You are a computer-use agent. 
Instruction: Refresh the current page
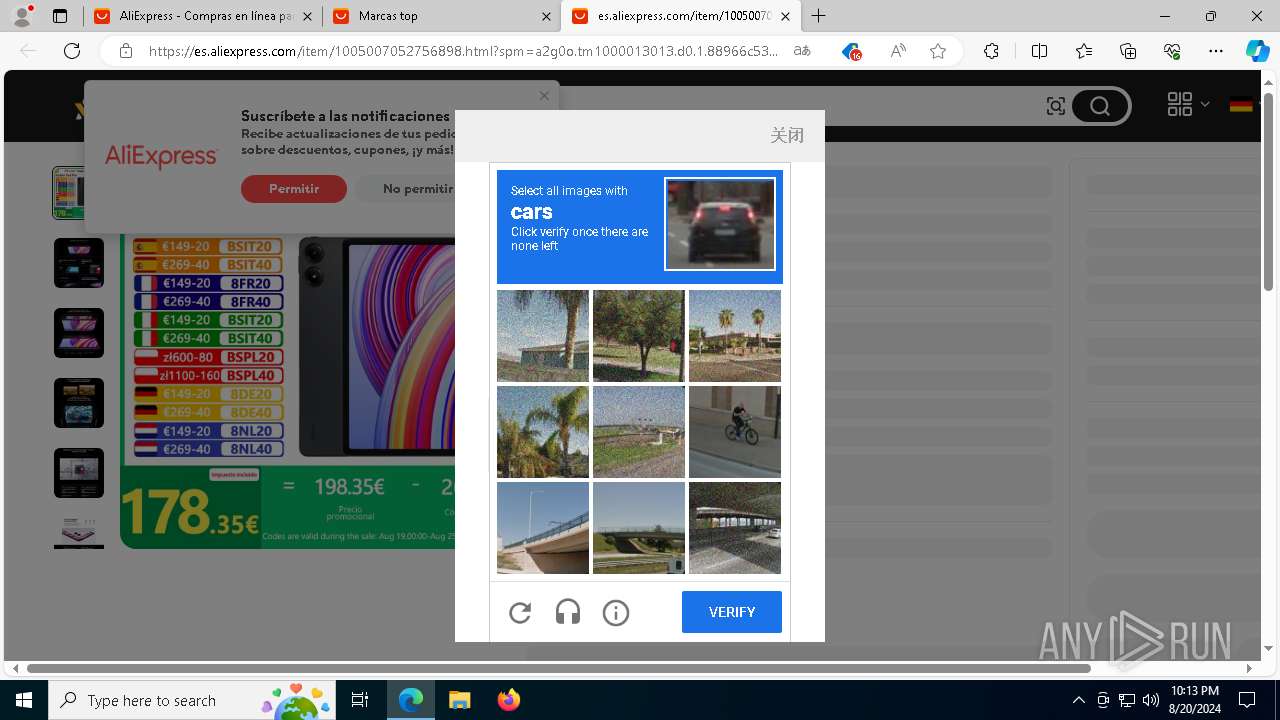click(x=72, y=51)
